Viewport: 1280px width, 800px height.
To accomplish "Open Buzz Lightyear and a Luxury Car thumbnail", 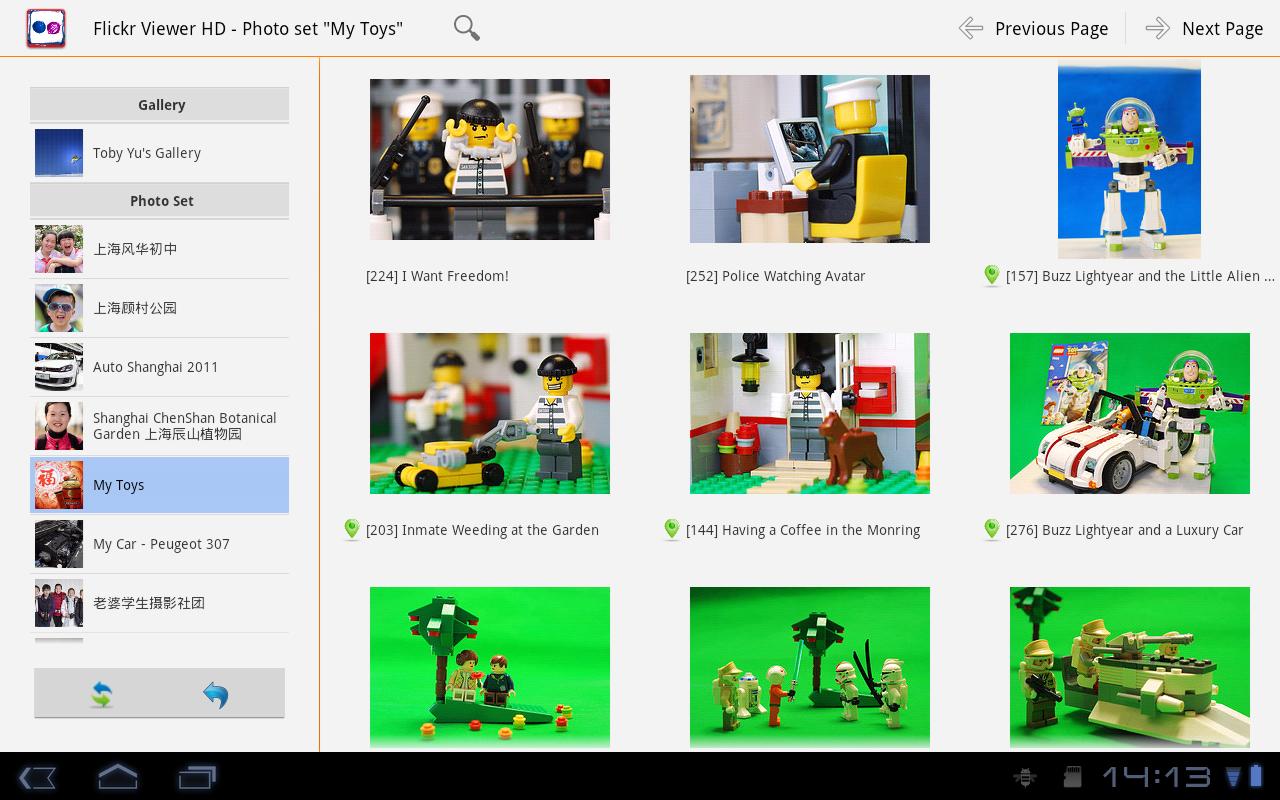I will (1130, 413).
